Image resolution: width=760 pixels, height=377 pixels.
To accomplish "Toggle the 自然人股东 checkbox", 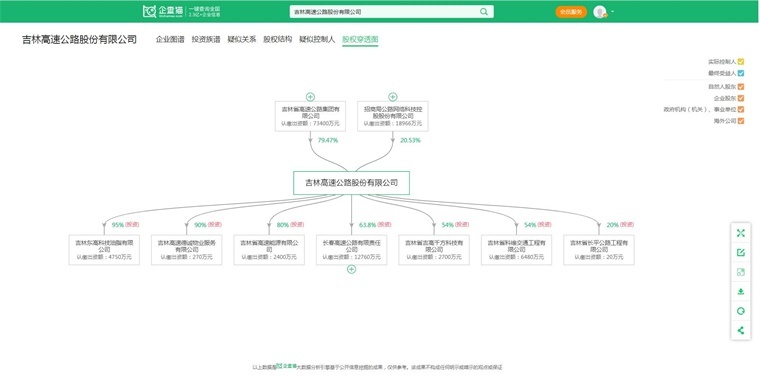I will [x=741, y=87].
